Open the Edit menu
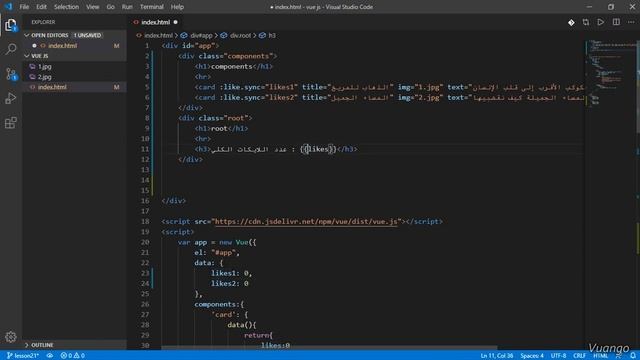This screenshot has width=640, height=360. click(41, 7)
